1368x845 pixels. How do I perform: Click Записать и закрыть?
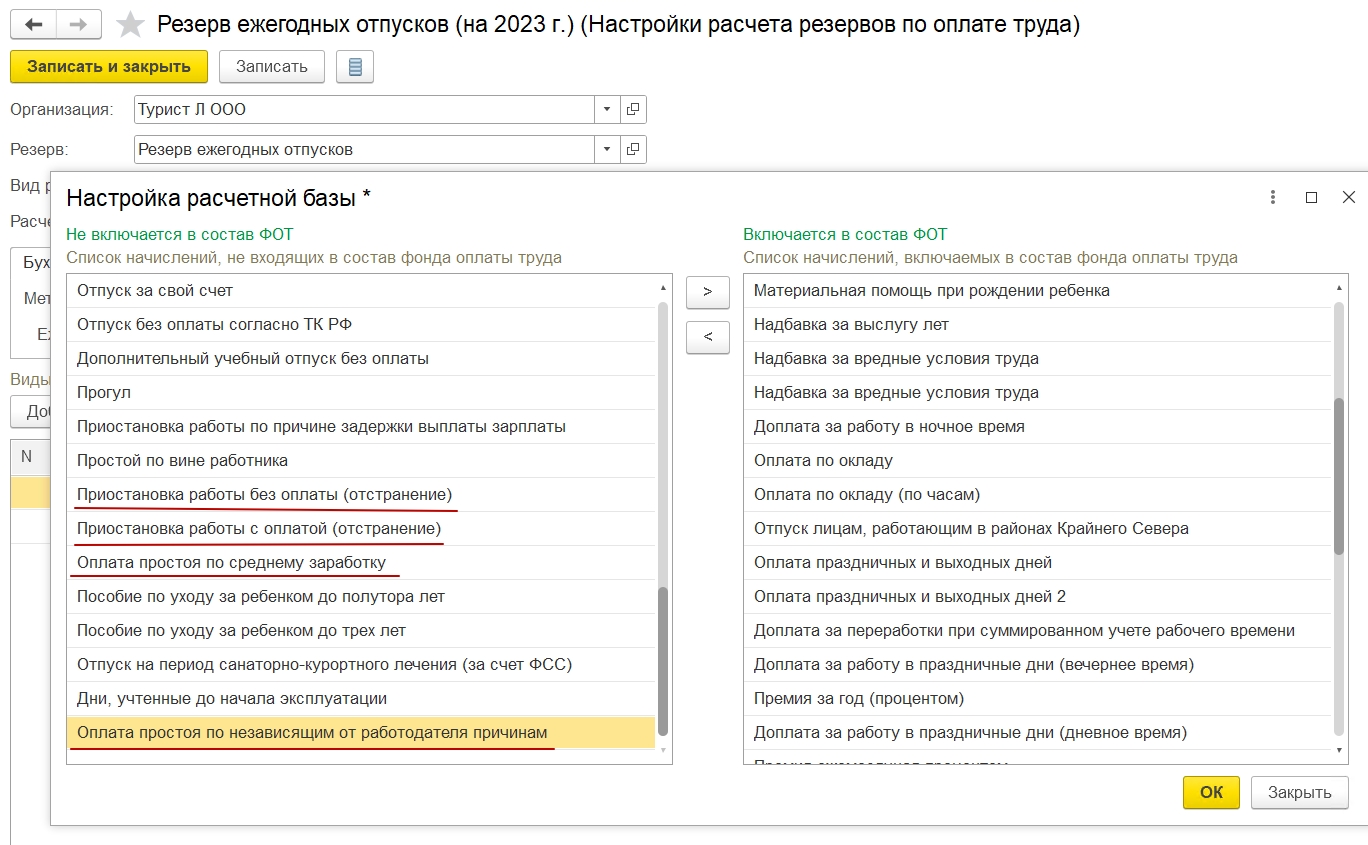tap(109, 67)
